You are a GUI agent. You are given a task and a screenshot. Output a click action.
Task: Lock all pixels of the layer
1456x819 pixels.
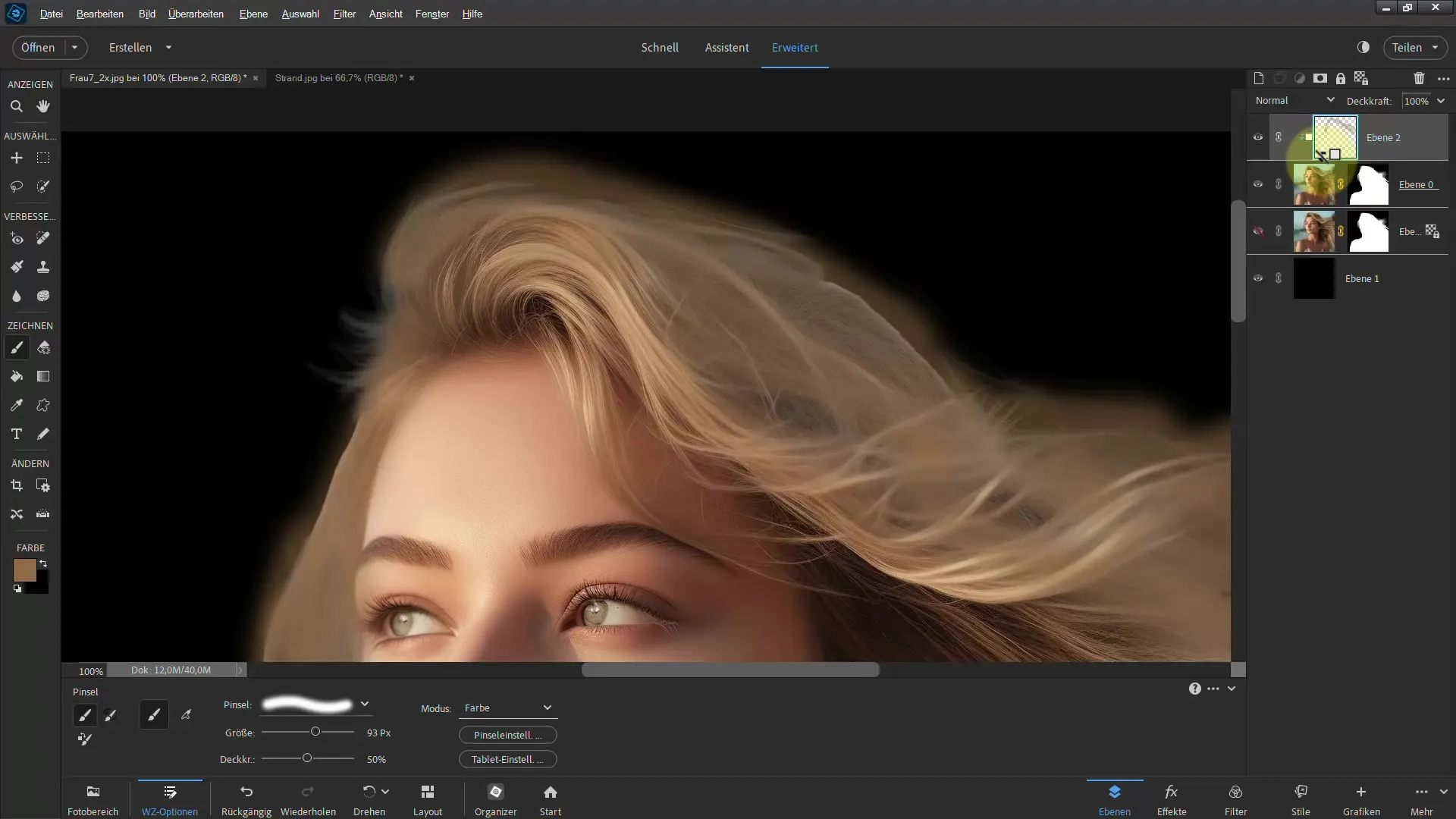tap(1341, 78)
